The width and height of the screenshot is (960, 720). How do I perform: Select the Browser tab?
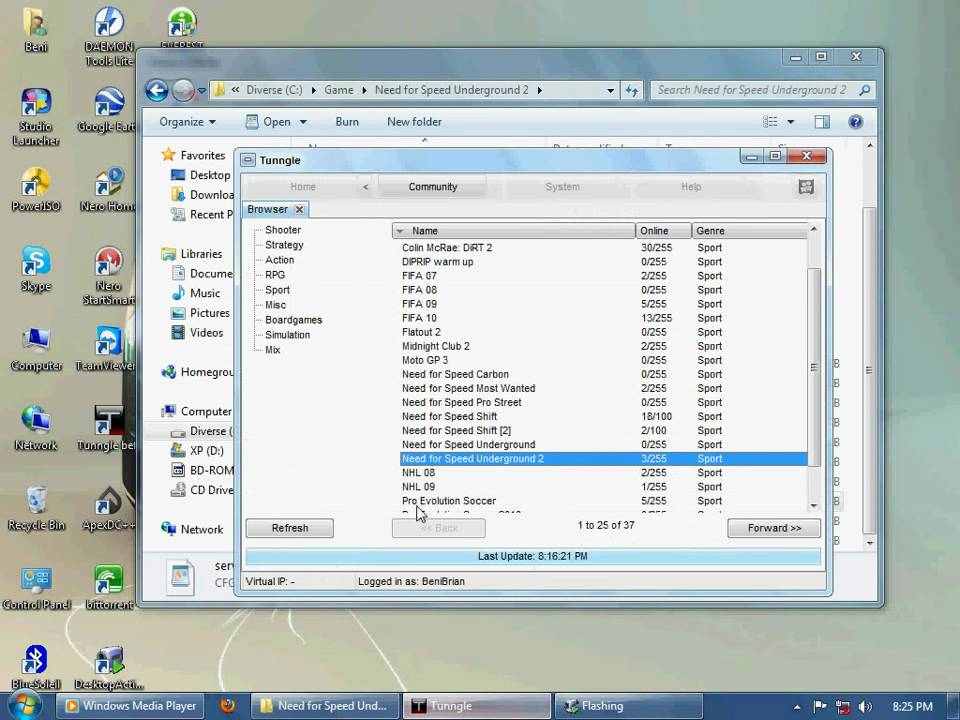click(x=268, y=209)
